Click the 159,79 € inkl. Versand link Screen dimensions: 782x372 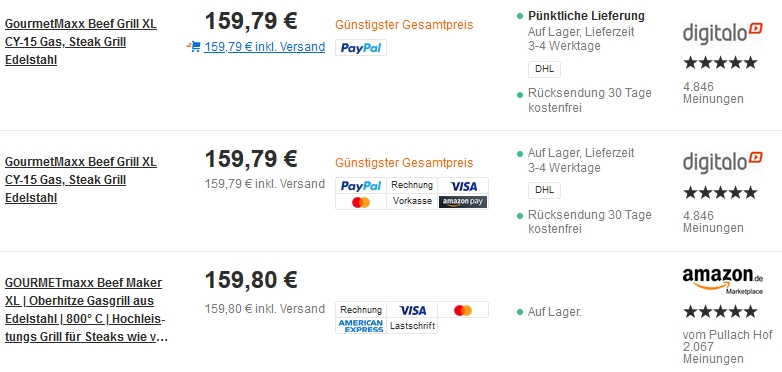(x=264, y=47)
